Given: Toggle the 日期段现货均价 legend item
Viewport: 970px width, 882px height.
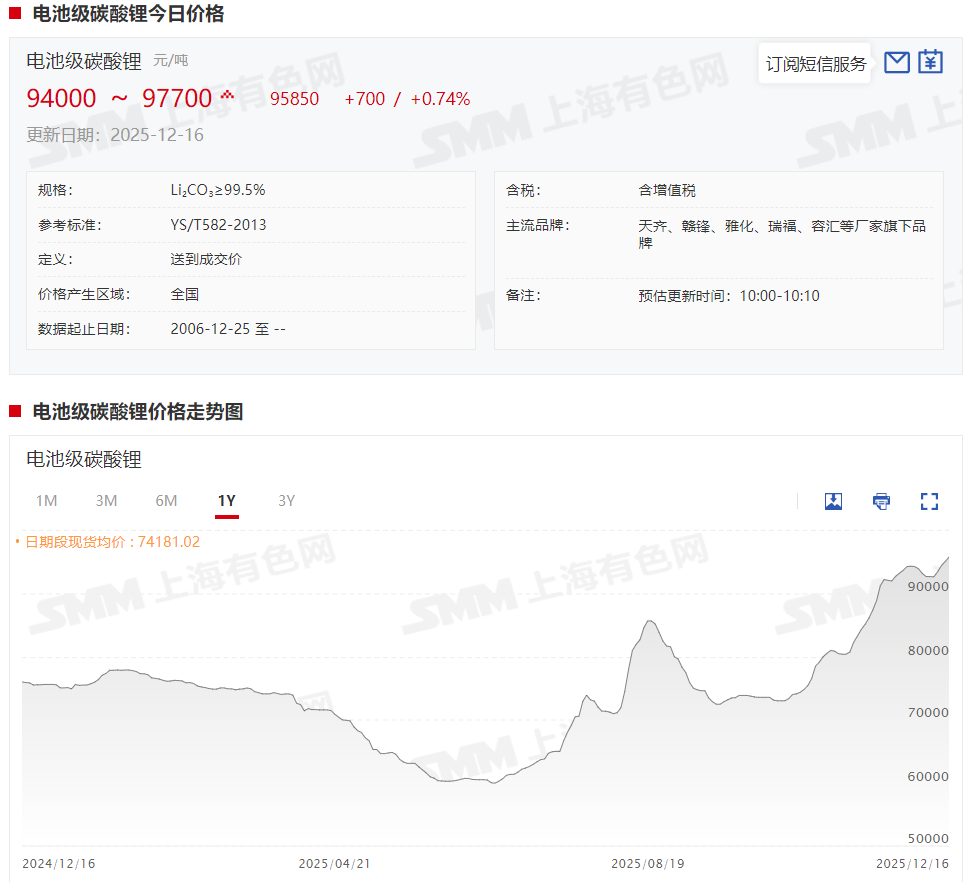Looking at the screenshot, I should [108, 542].
